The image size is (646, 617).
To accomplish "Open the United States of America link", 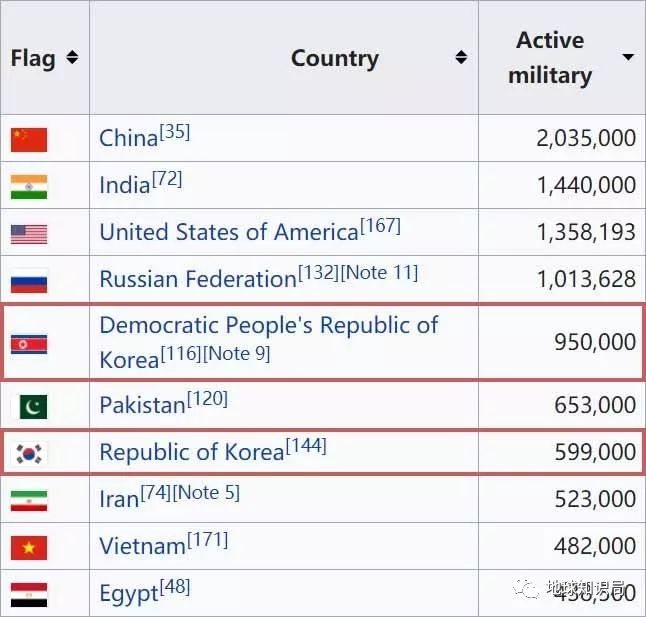I will pos(228,233).
